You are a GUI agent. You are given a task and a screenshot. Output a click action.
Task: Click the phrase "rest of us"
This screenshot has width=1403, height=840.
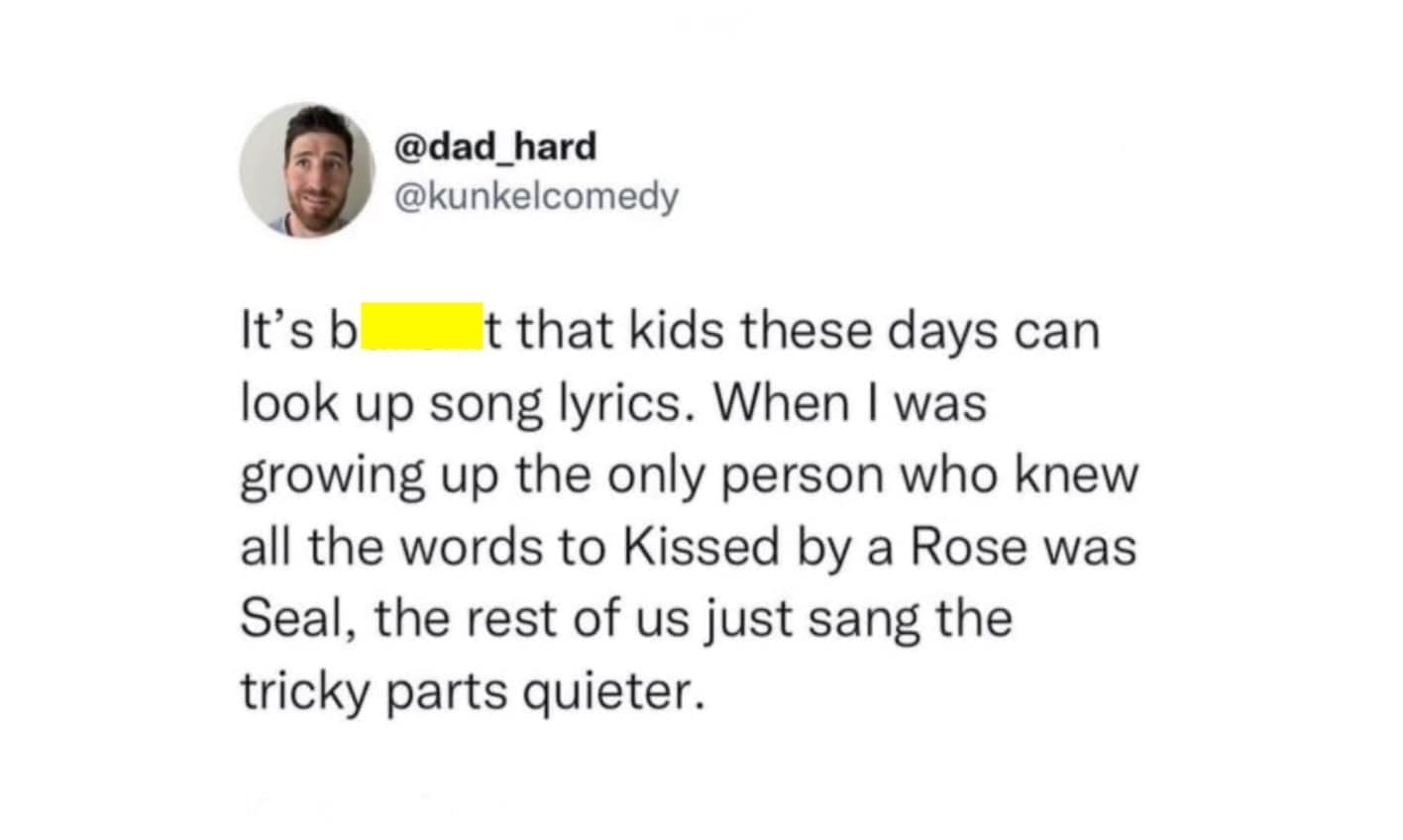click(547, 619)
